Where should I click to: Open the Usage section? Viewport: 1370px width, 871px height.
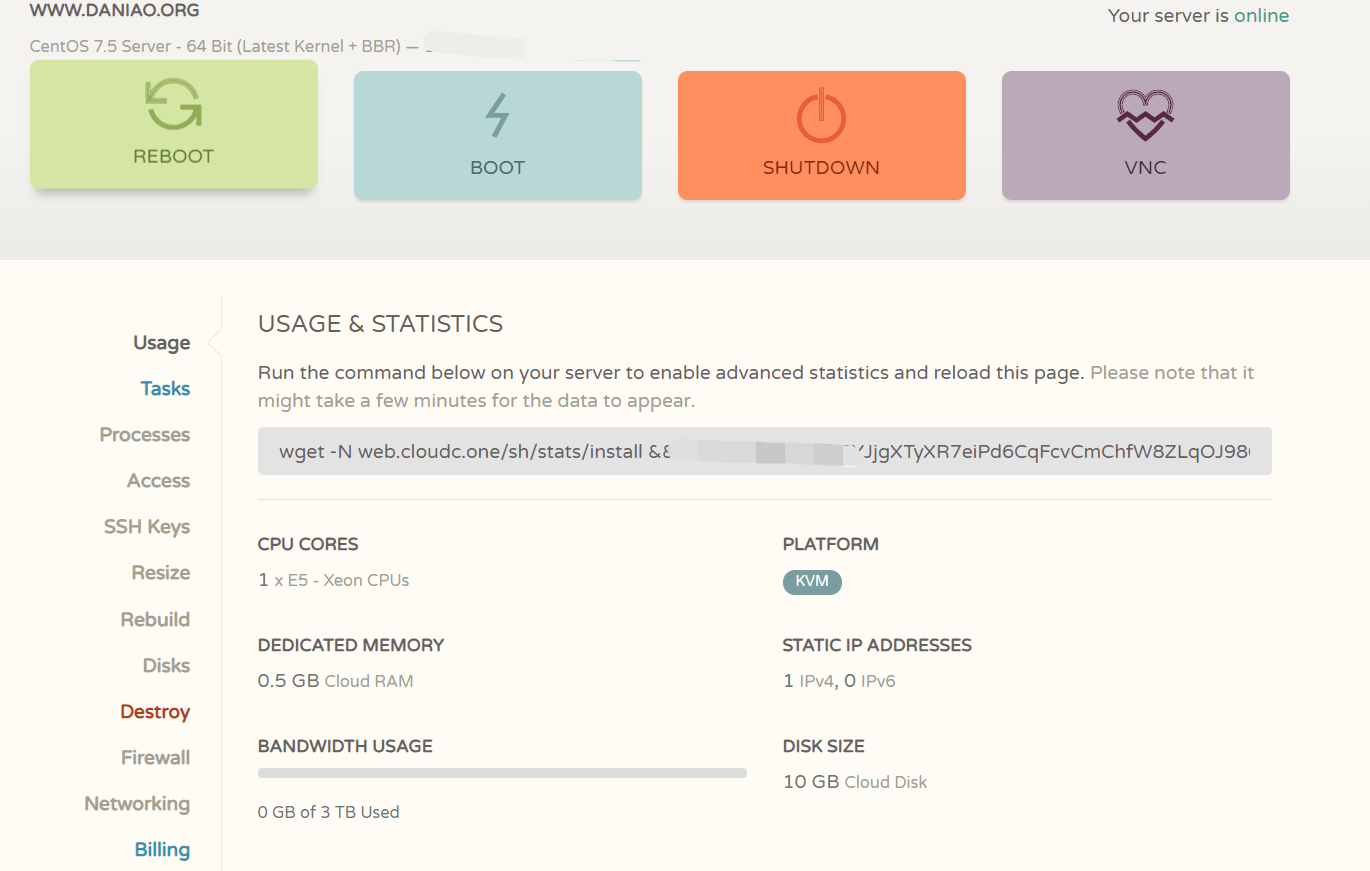tap(162, 343)
